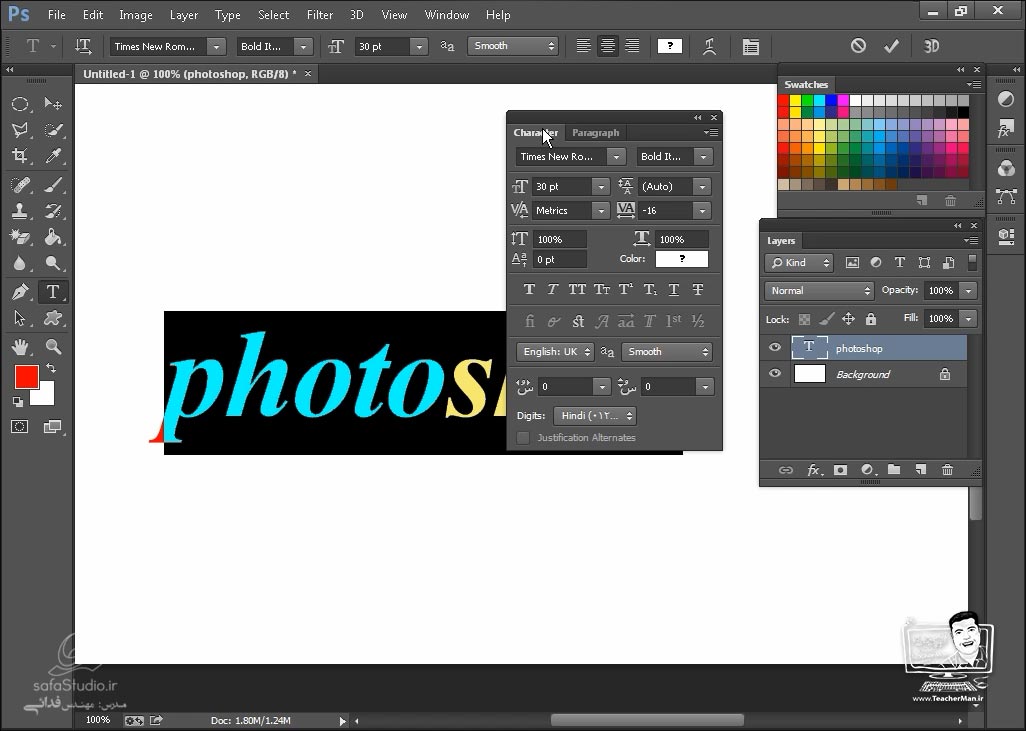
Task: Center text in options bar
Action: point(608,46)
